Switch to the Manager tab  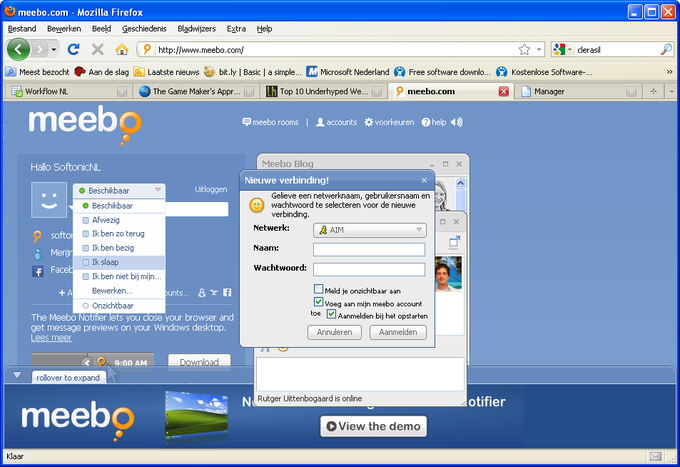579,91
